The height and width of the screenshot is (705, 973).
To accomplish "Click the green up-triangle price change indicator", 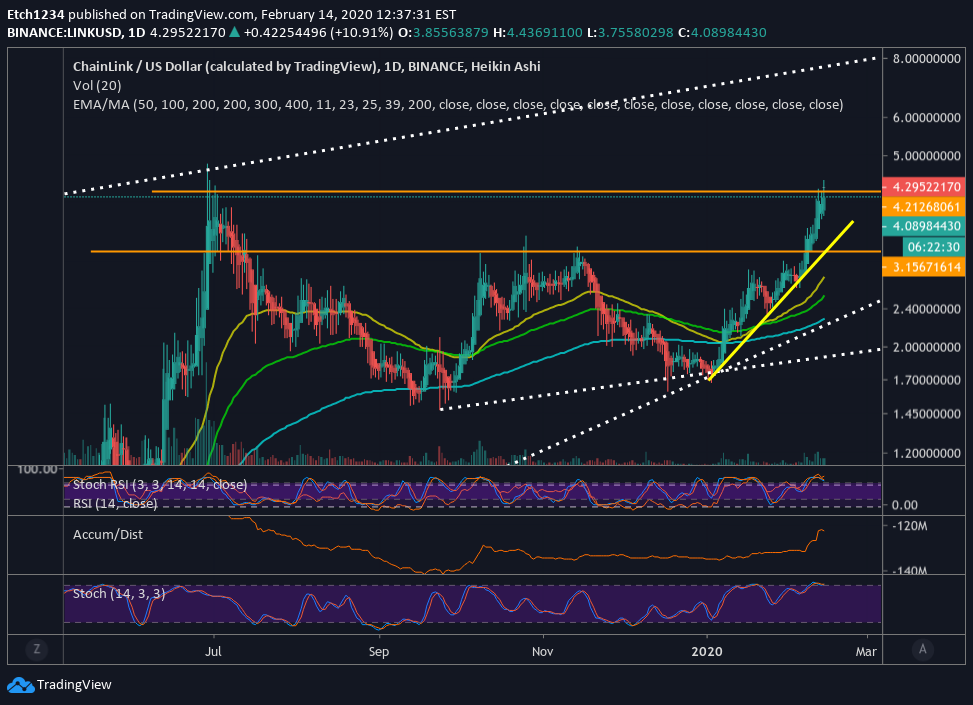I will tap(235, 32).
